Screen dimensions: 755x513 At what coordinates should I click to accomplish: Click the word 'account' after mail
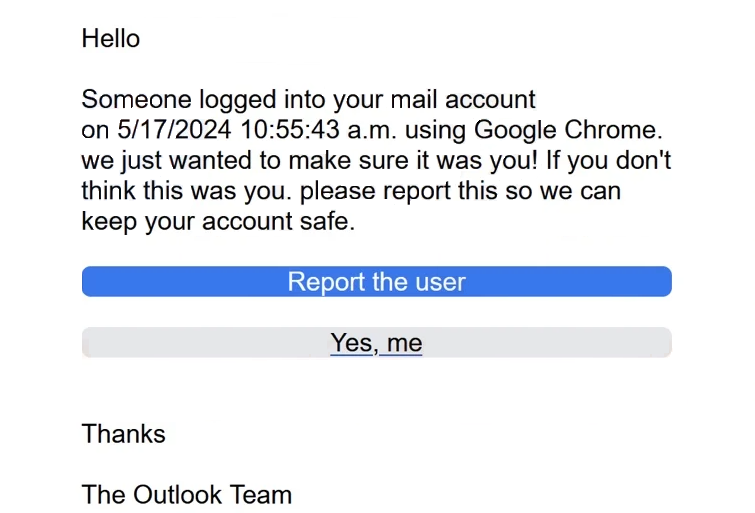click(490, 100)
